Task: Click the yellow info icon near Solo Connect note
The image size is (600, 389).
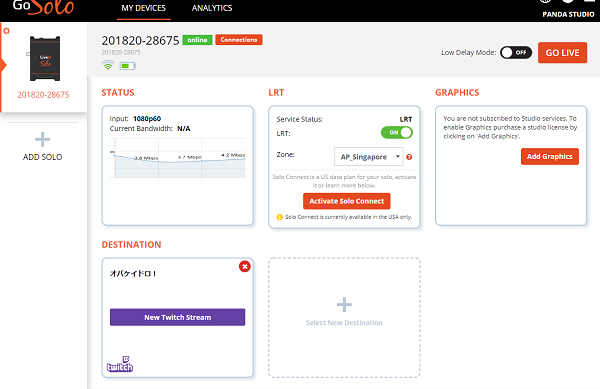Action: click(x=279, y=217)
